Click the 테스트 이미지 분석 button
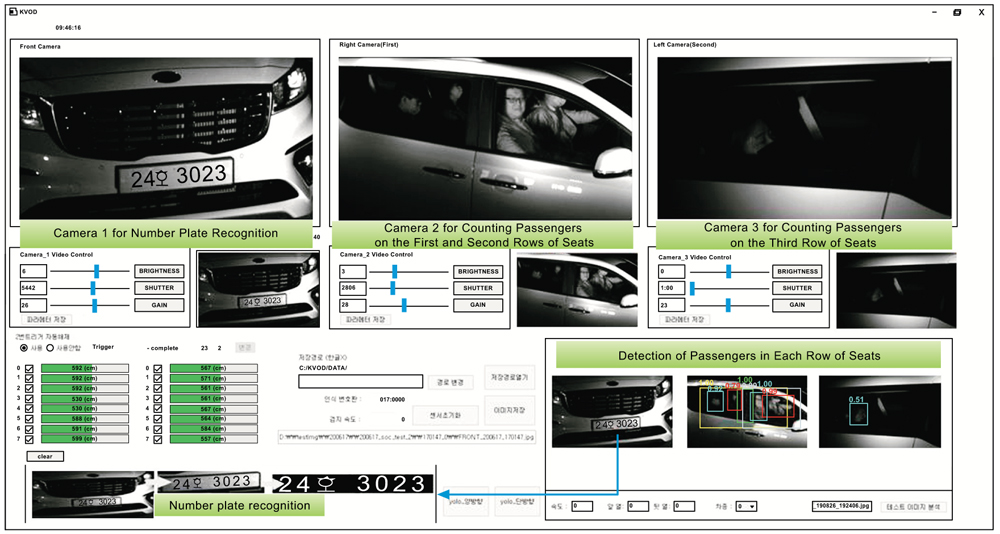Viewport: 1000px width, 534px height. pos(915,506)
